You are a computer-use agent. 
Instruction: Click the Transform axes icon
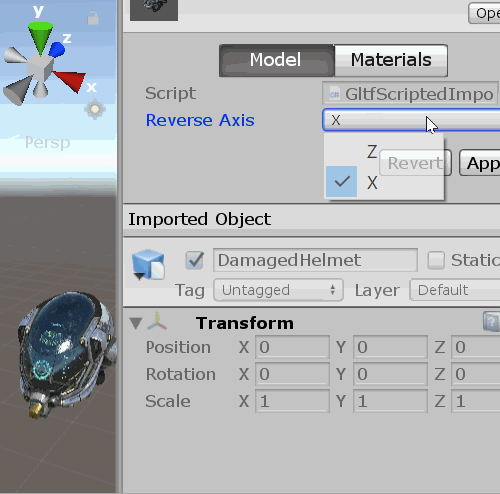click(157, 322)
